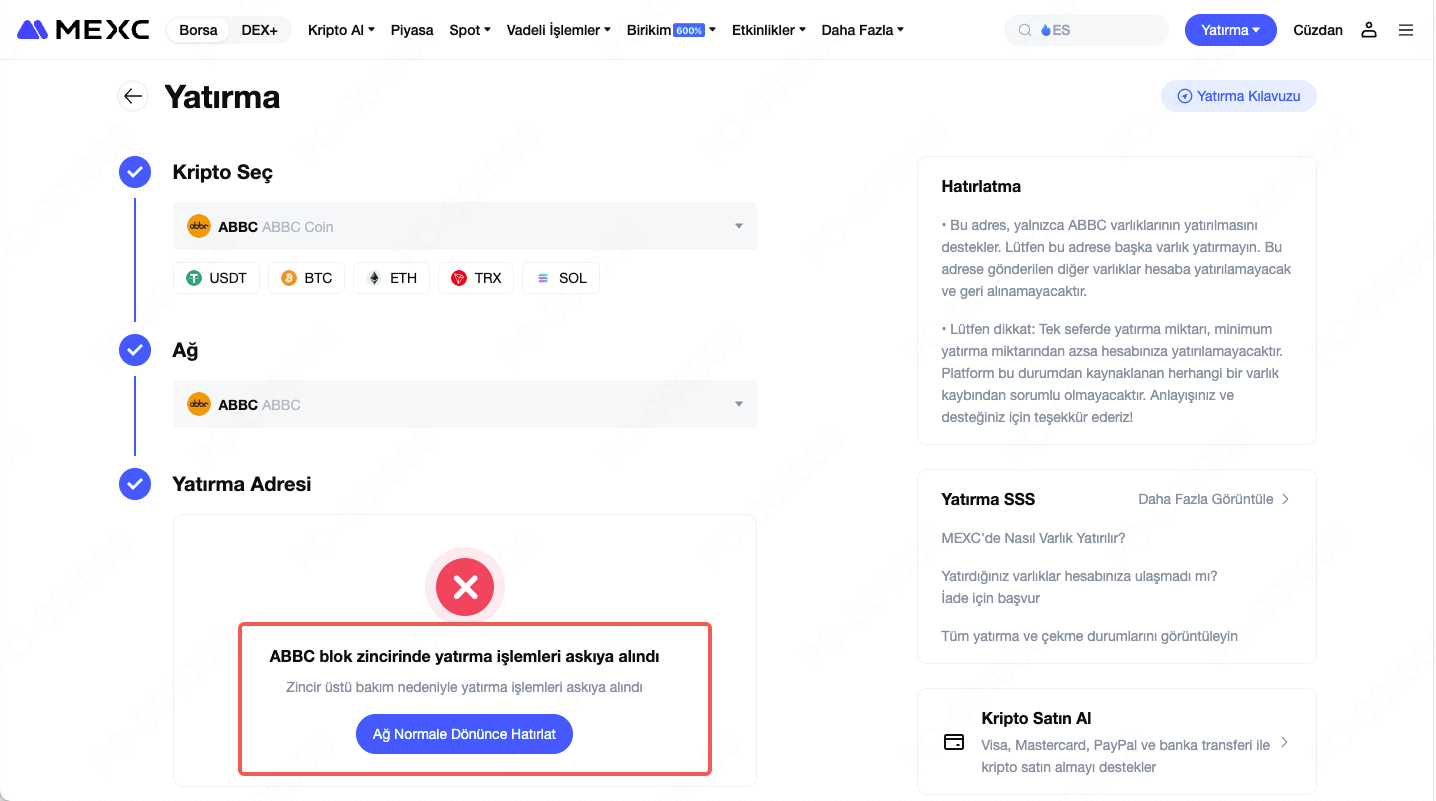Image resolution: width=1436 pixels, height=801 pixels.
Task: Click the Yatırma Adresi step checkmark icon
Action: [x=134, y=484]
